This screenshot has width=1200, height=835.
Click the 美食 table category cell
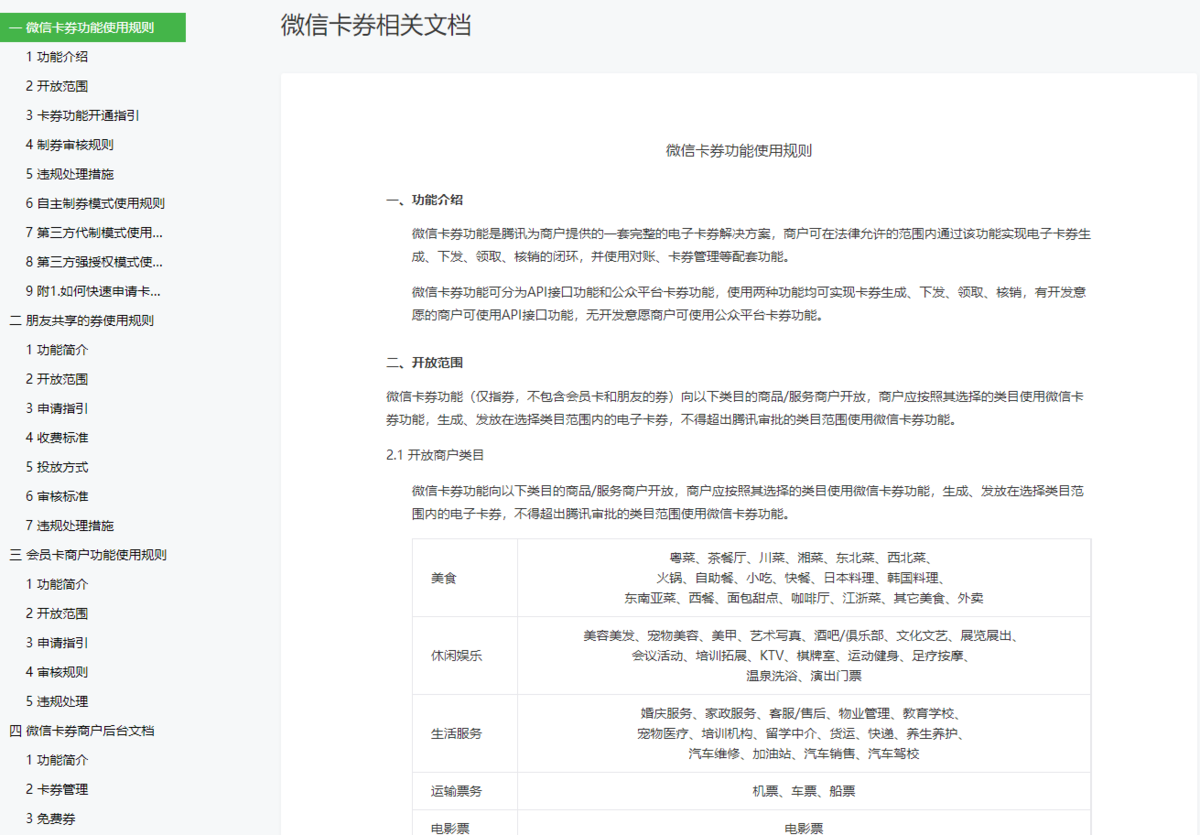(465, 578)
